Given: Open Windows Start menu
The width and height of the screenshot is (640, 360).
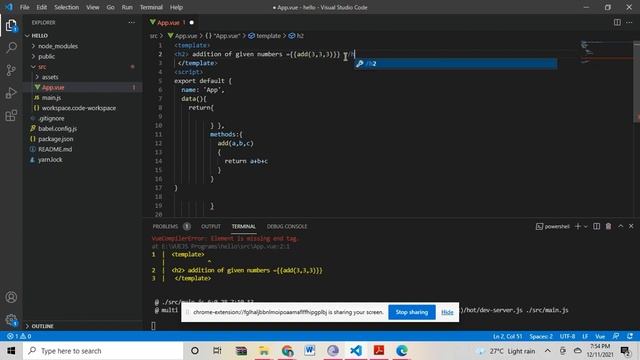Looking at the screenshot, I should [11, 351].
